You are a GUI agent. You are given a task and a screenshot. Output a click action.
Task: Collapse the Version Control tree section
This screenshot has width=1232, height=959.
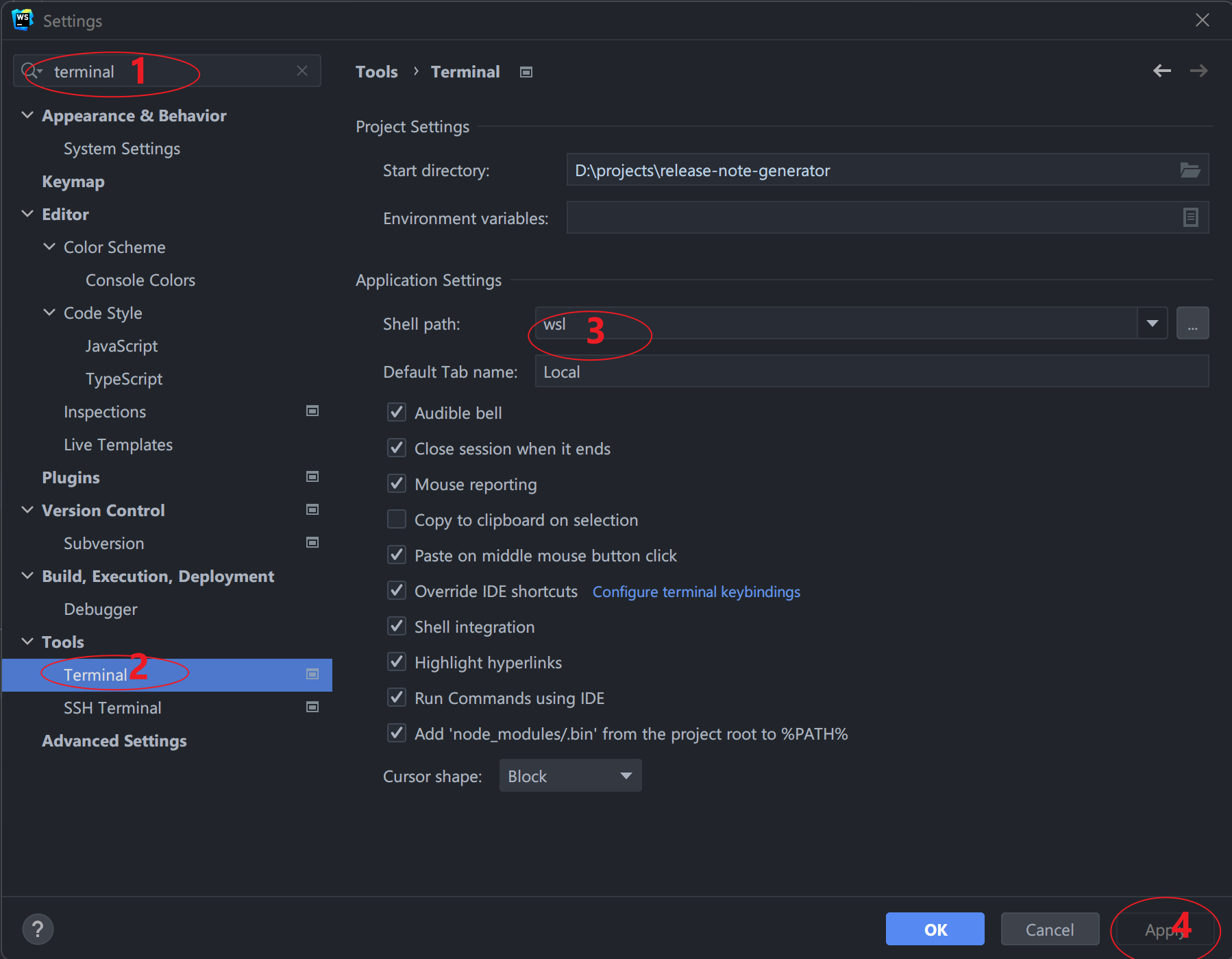click(27, 510)
